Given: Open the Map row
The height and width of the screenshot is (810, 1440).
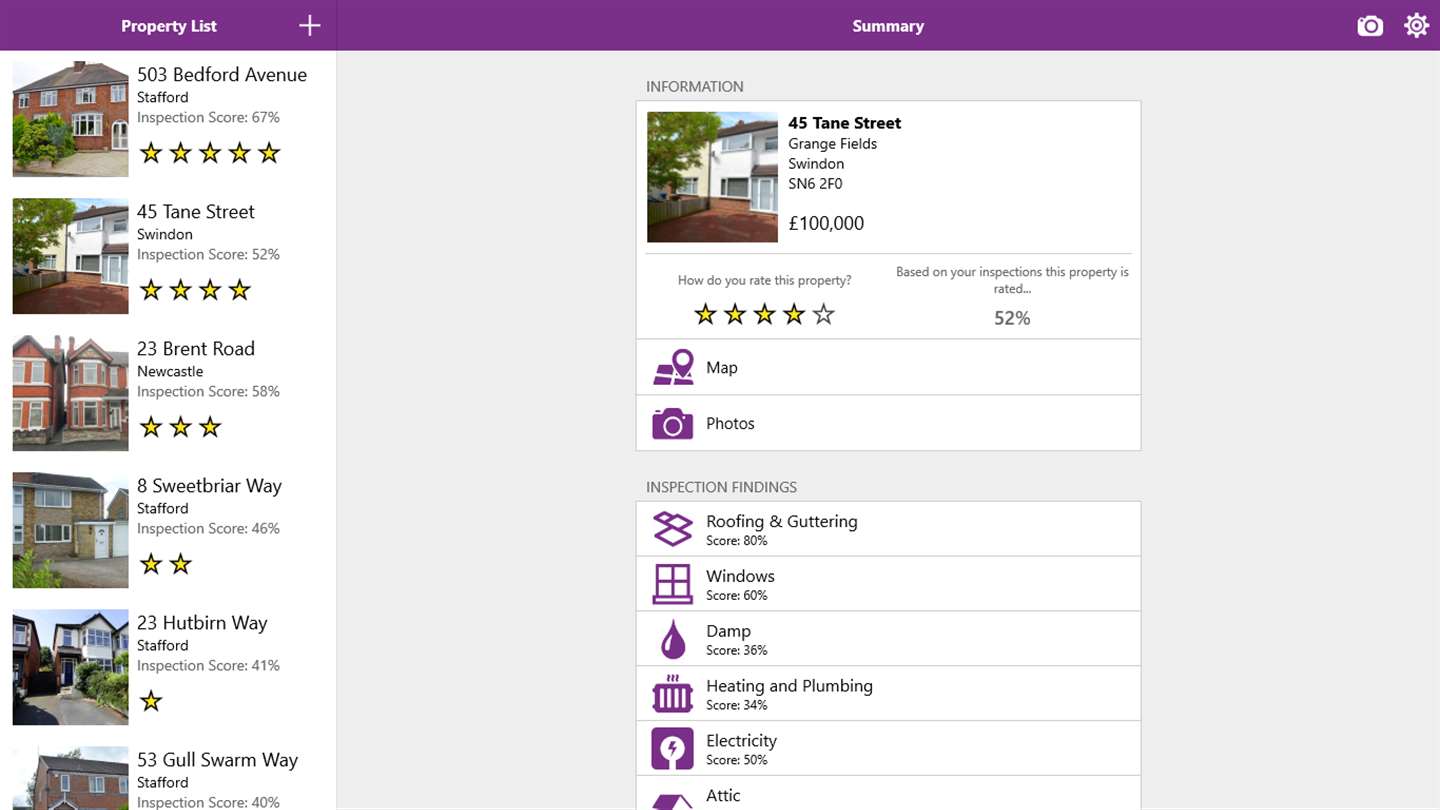Looking at the screenshot, I should pyautogui.click(x=888, y=367).
